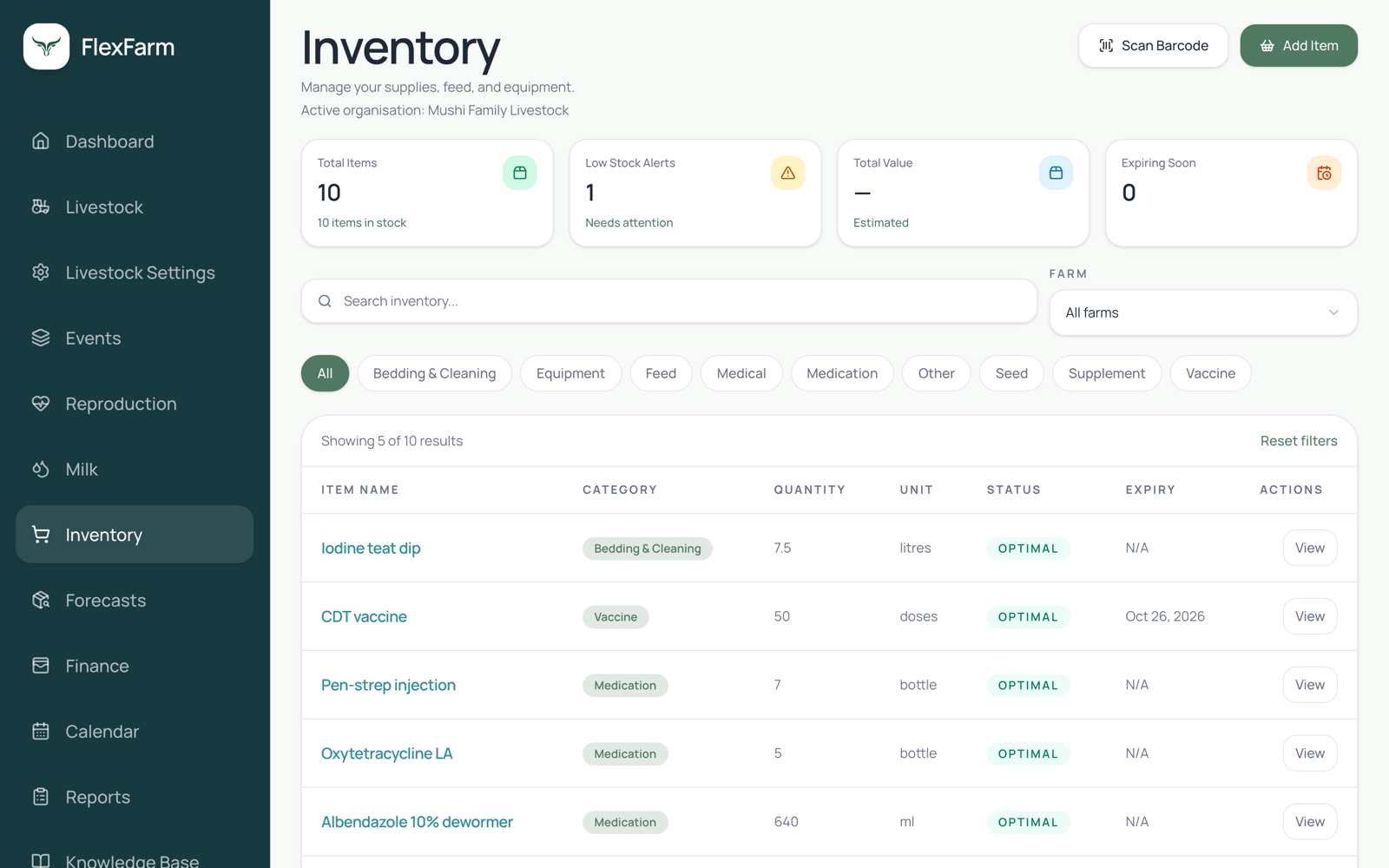The width and height of the screenshot is (1389, 868).
Task: Click the Low Stock Alerts warning triangle
Action: (x=787, y=173)
